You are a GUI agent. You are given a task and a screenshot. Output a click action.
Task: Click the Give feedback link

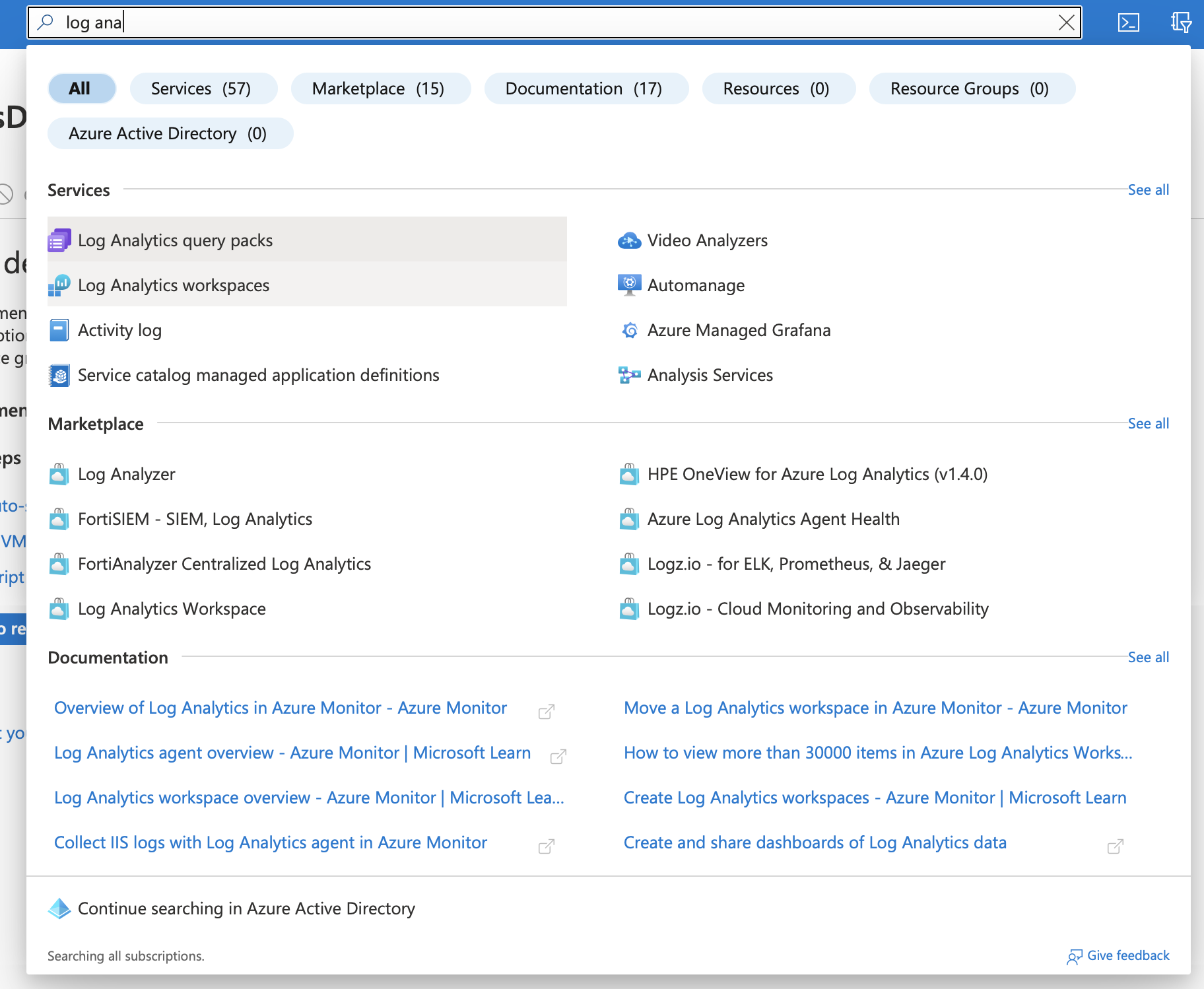(x=1118, y=956)
